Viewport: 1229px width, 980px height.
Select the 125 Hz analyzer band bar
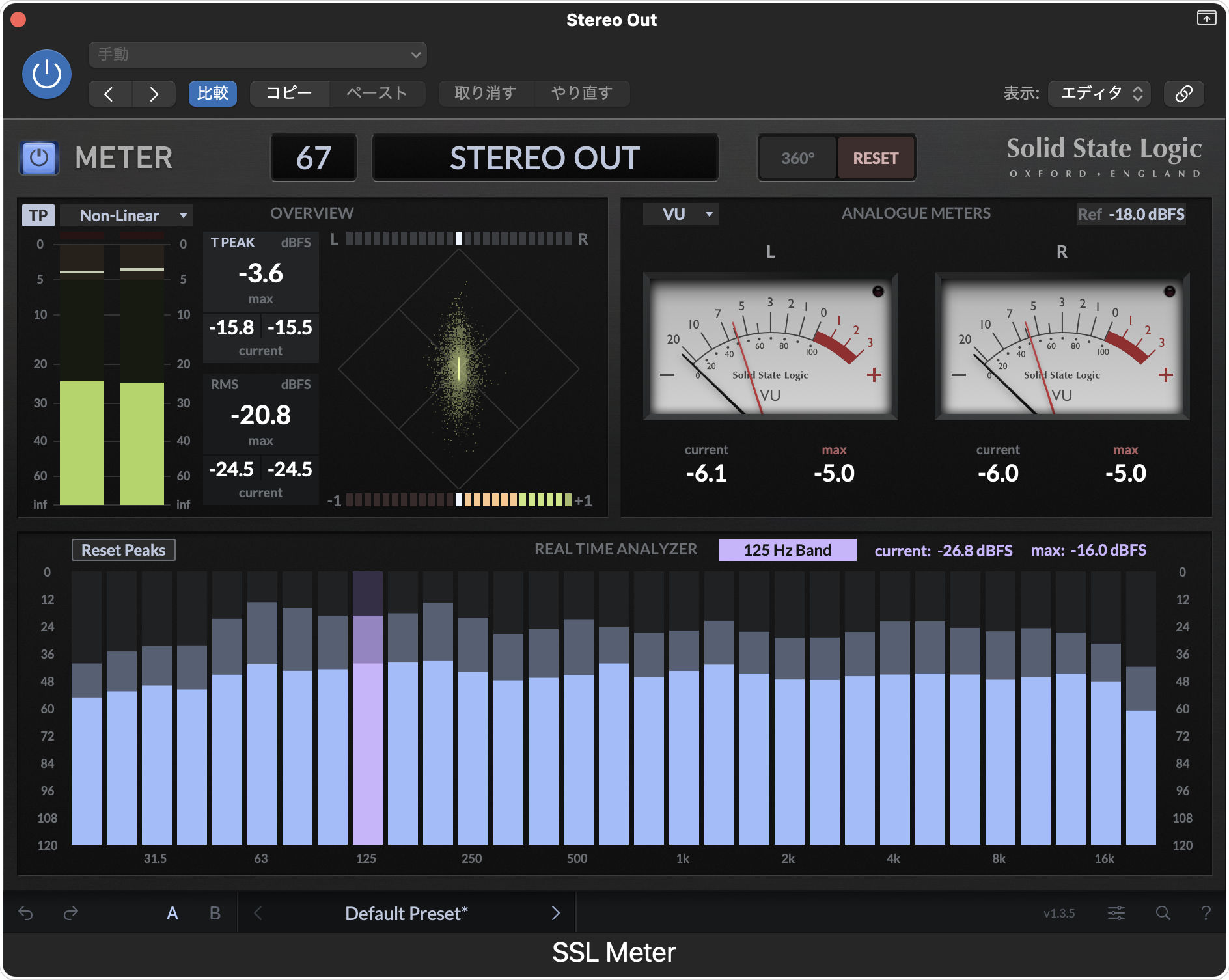(367, 748)
